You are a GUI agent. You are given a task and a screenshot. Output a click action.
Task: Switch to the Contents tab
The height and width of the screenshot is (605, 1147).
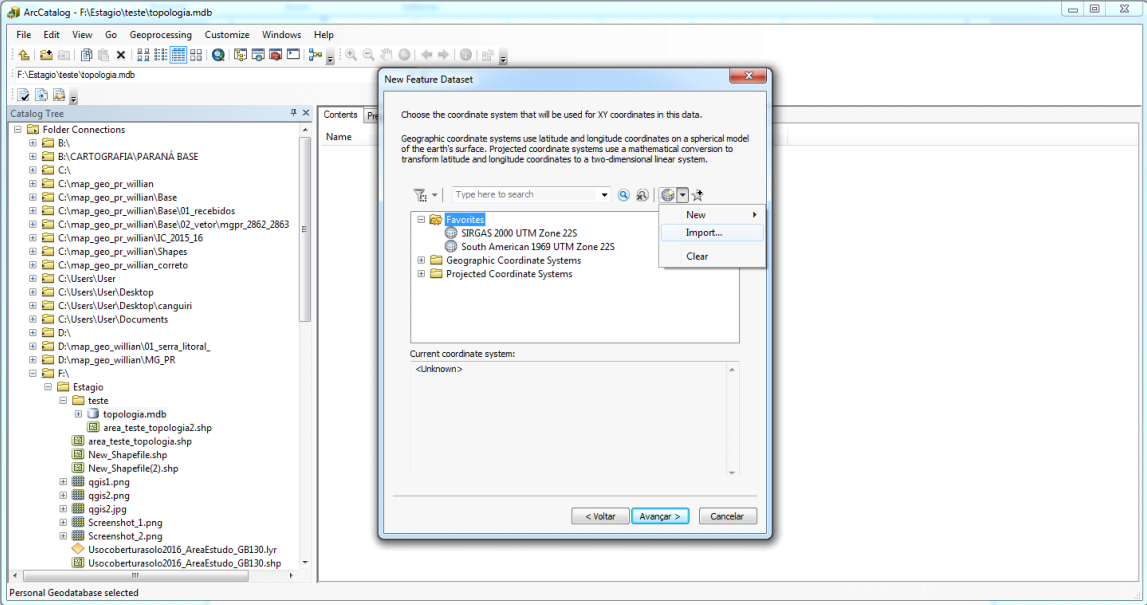(x=340, y=115)
